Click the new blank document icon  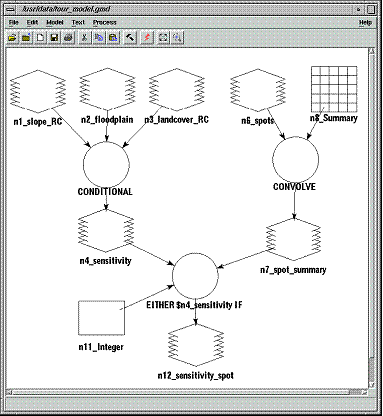[x=40, y=37]
